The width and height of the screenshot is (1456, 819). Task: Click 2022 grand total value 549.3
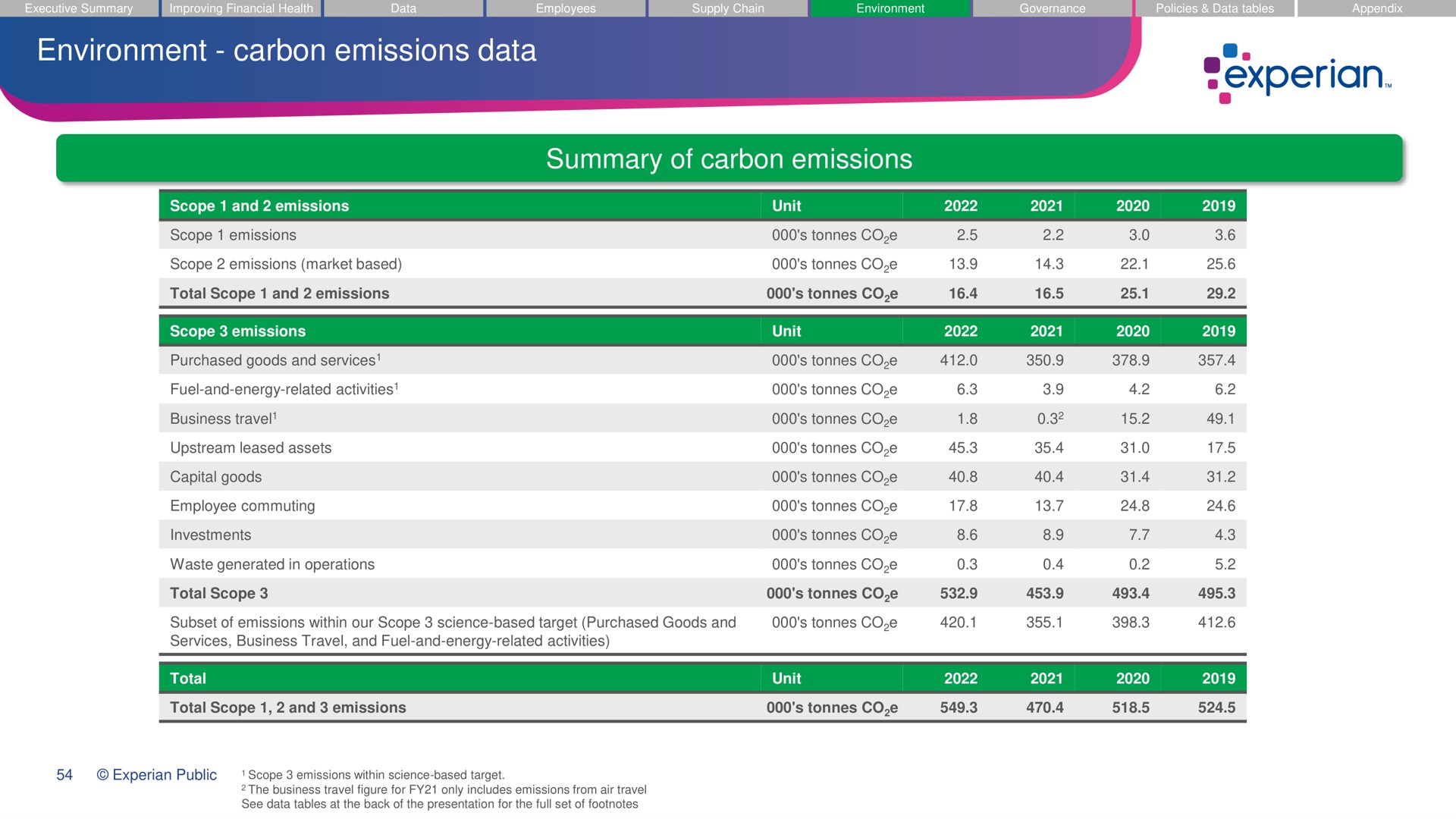coord(959,708)
